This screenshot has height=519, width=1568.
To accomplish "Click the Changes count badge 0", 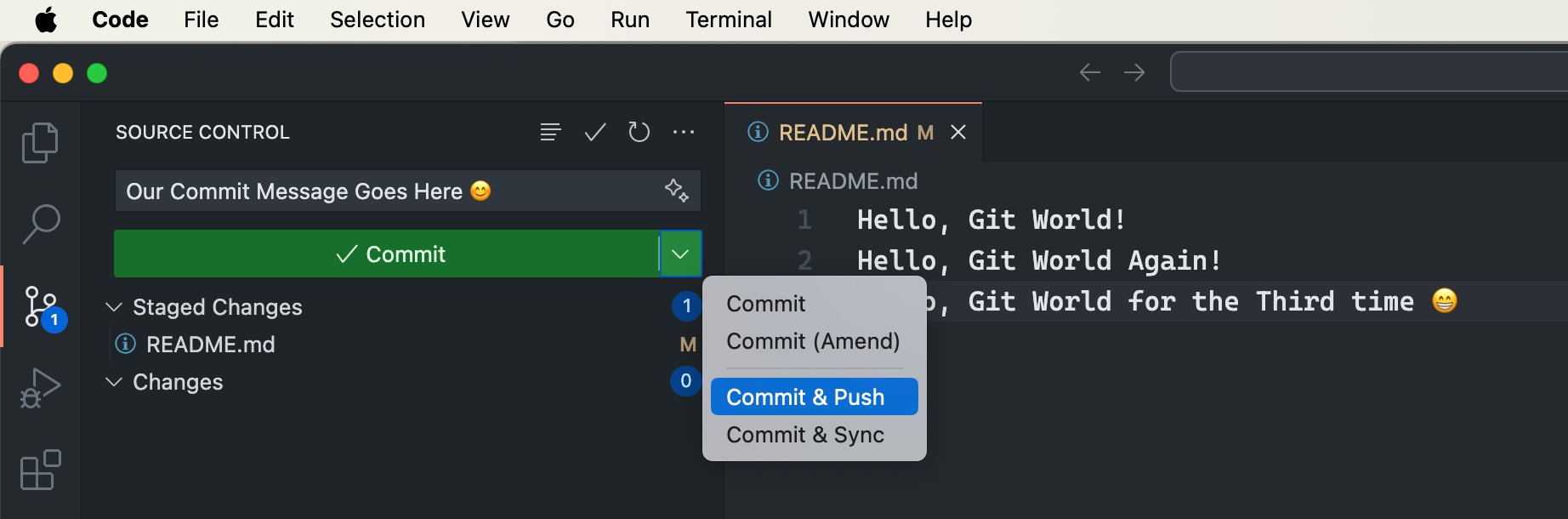I will pyautogui.click(x=686, y=381).
